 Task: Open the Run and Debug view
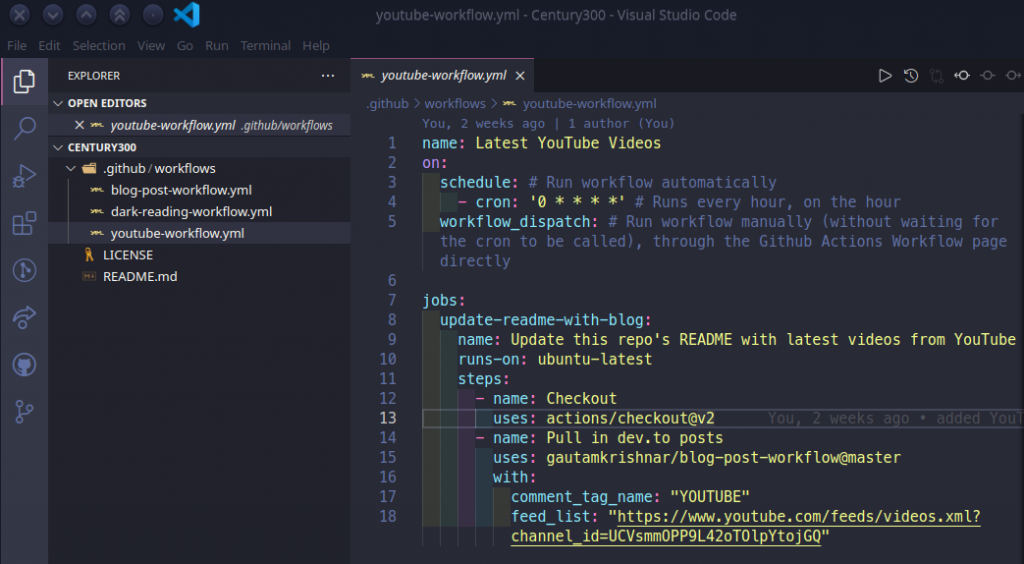pyautogui.click(x=25, y=176)
